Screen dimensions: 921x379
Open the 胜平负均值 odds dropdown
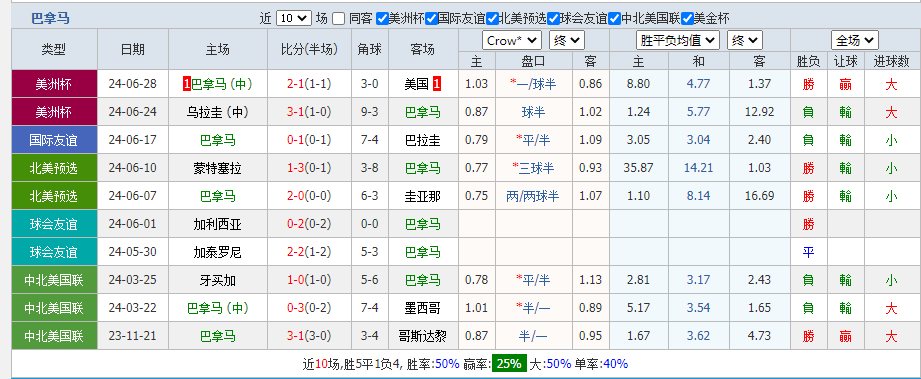point(678,41)
